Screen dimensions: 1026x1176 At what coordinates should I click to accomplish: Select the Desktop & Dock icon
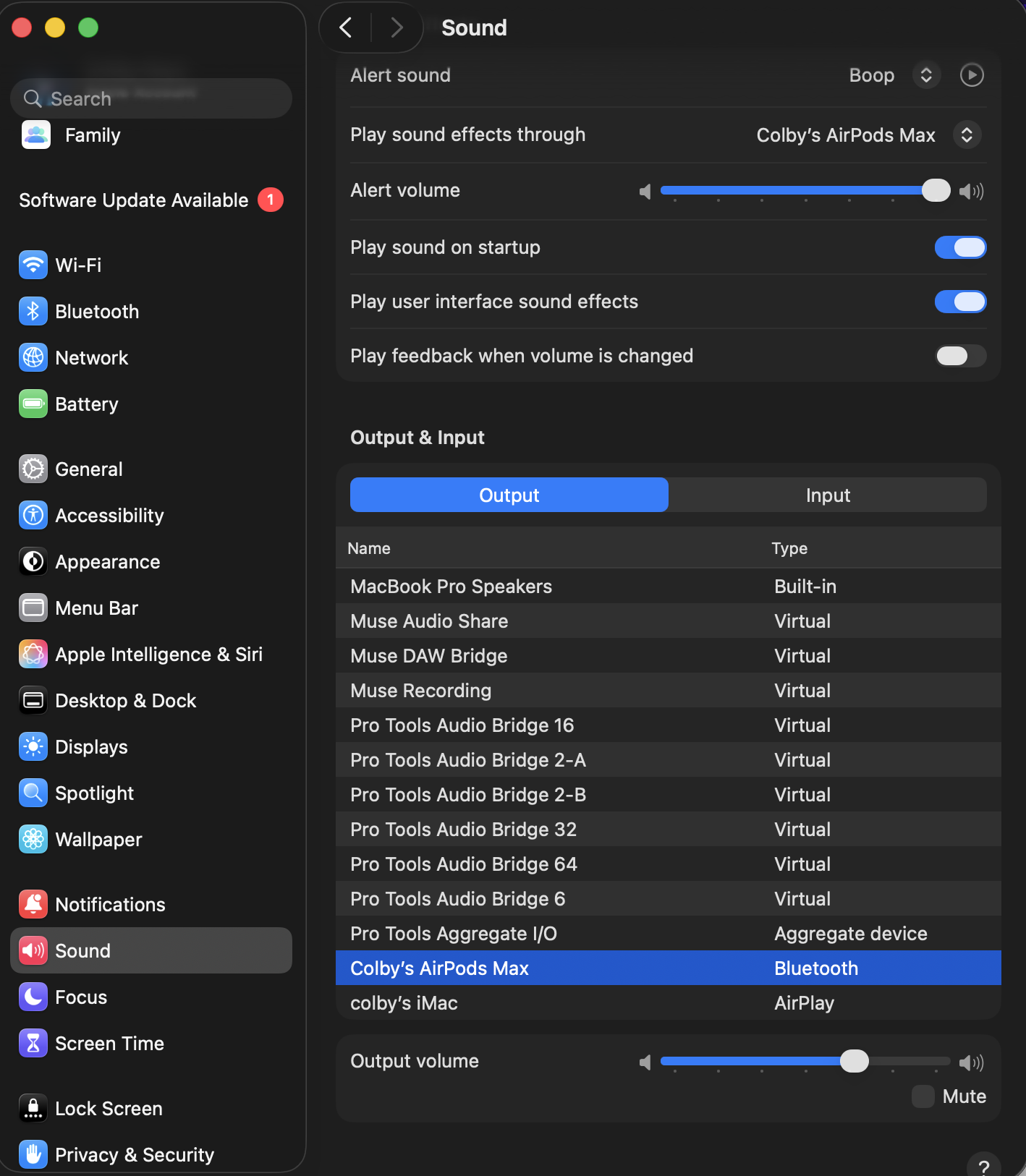(33, 700)
